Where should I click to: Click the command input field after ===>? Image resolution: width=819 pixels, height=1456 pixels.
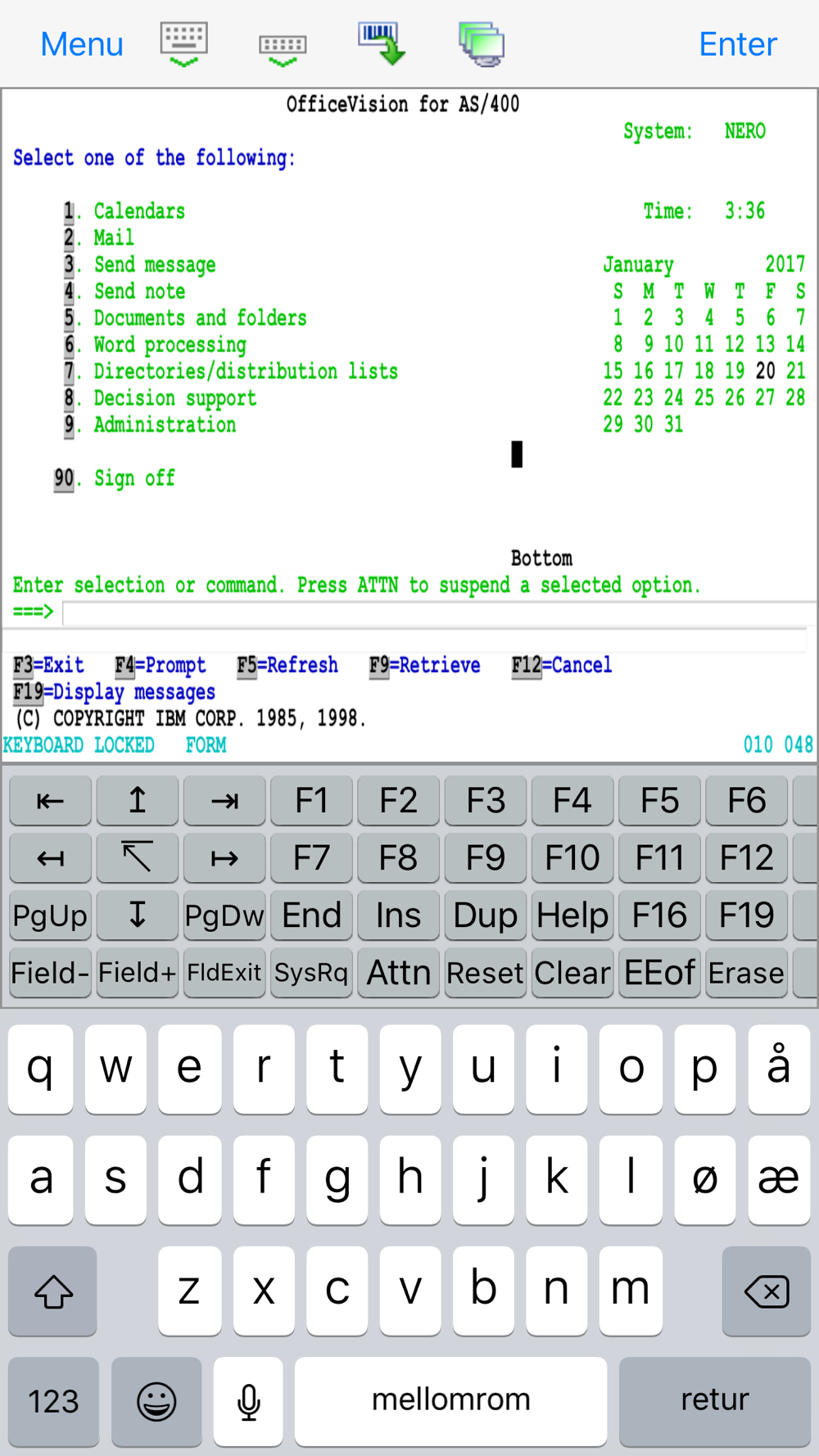coord(439,613)
